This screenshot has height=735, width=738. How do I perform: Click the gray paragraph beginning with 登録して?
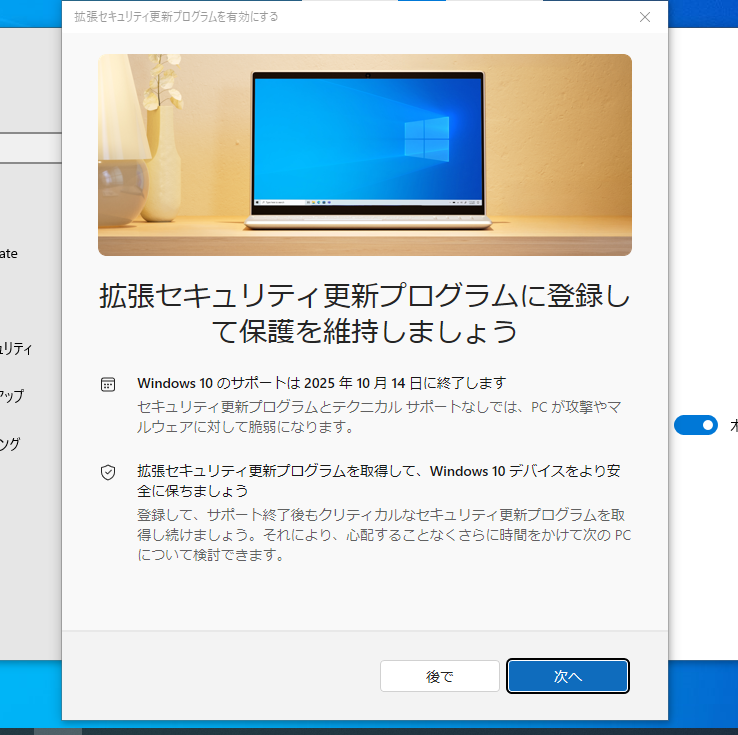383,534
